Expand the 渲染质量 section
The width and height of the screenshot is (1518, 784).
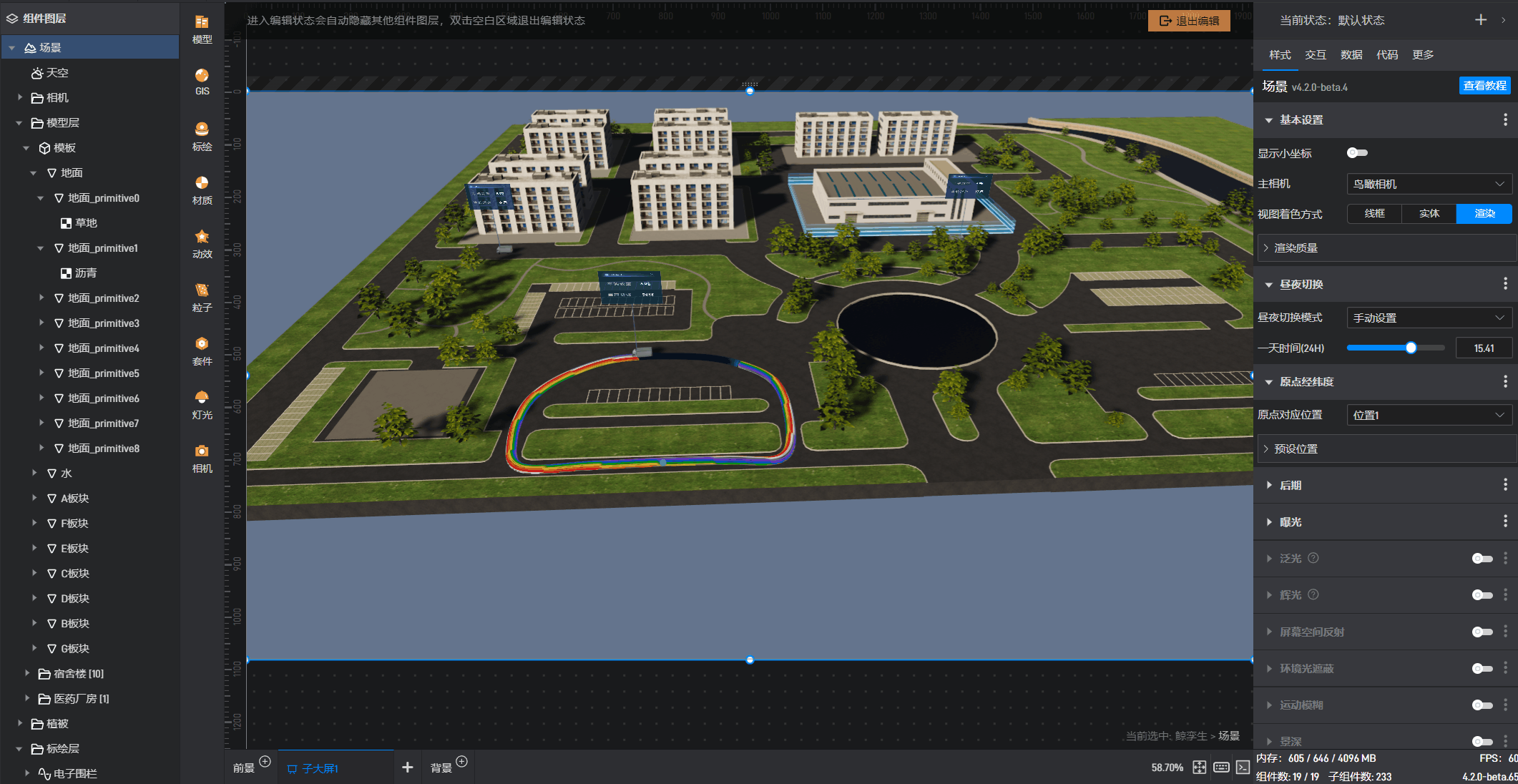tap(1296, 248)
